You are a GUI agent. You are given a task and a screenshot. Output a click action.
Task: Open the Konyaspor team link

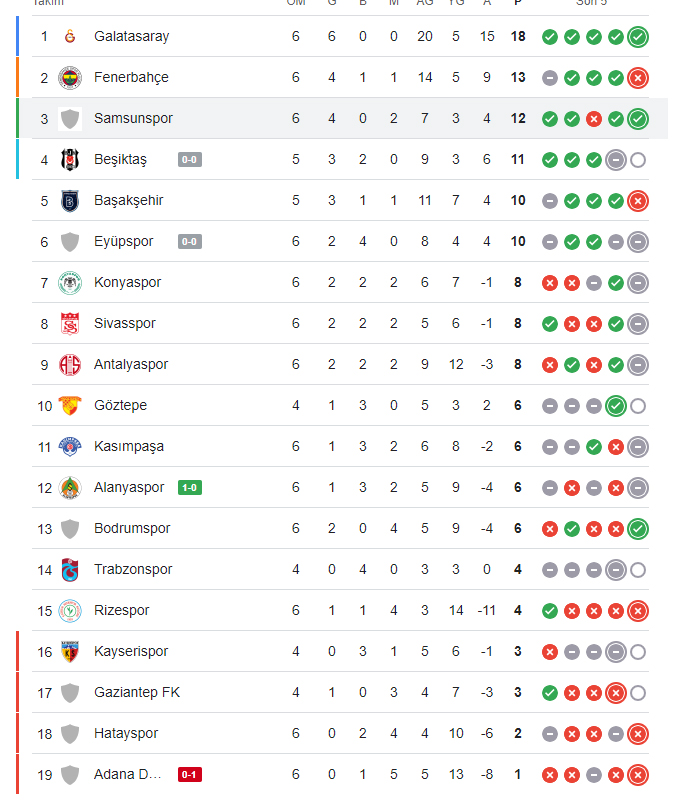pyautogui.click(x=128, y=282)
